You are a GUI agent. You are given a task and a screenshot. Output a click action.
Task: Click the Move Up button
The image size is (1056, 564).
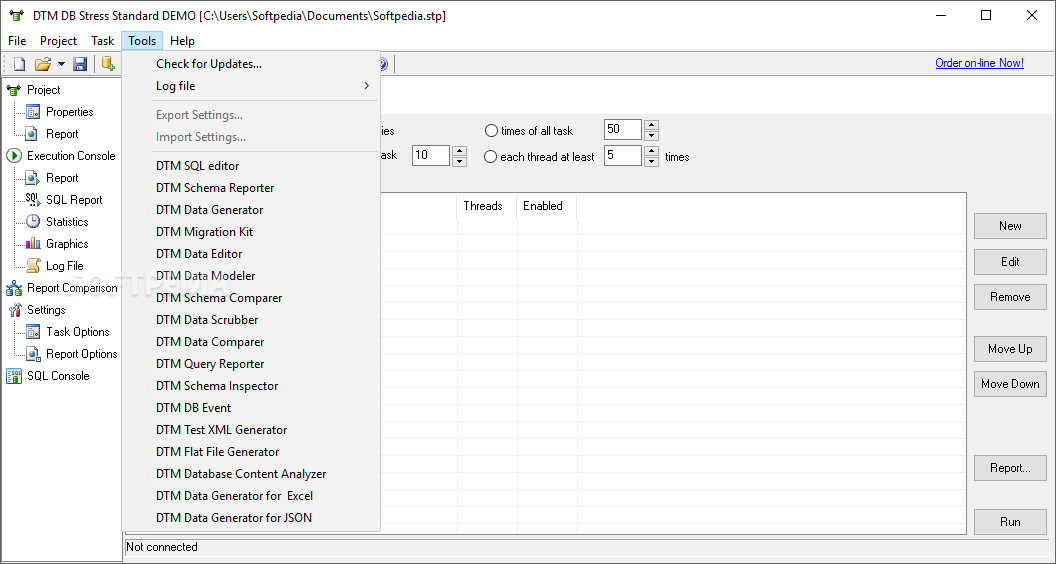click(x=1010, y=349)
